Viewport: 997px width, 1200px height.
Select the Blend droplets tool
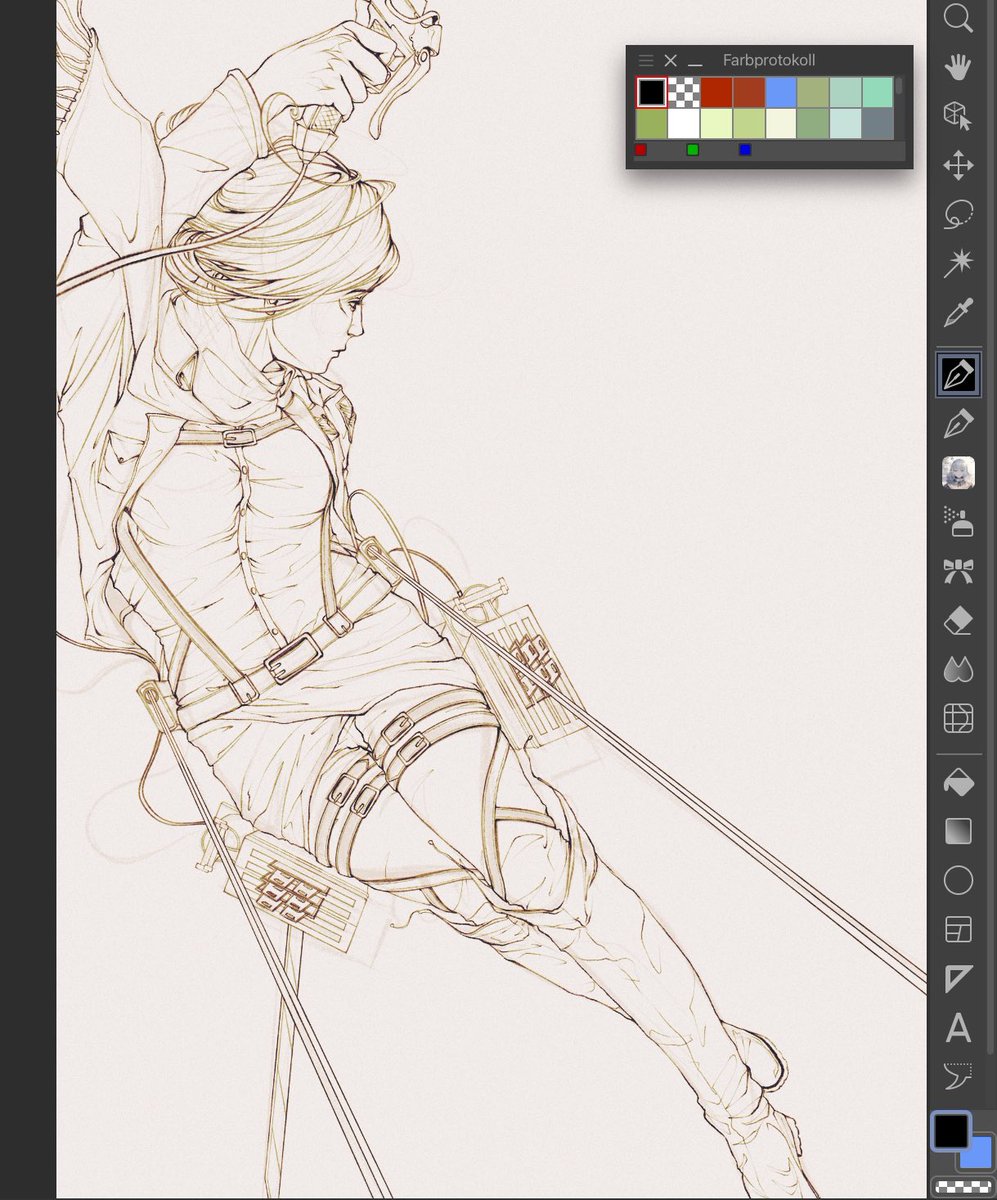point(958,669)
